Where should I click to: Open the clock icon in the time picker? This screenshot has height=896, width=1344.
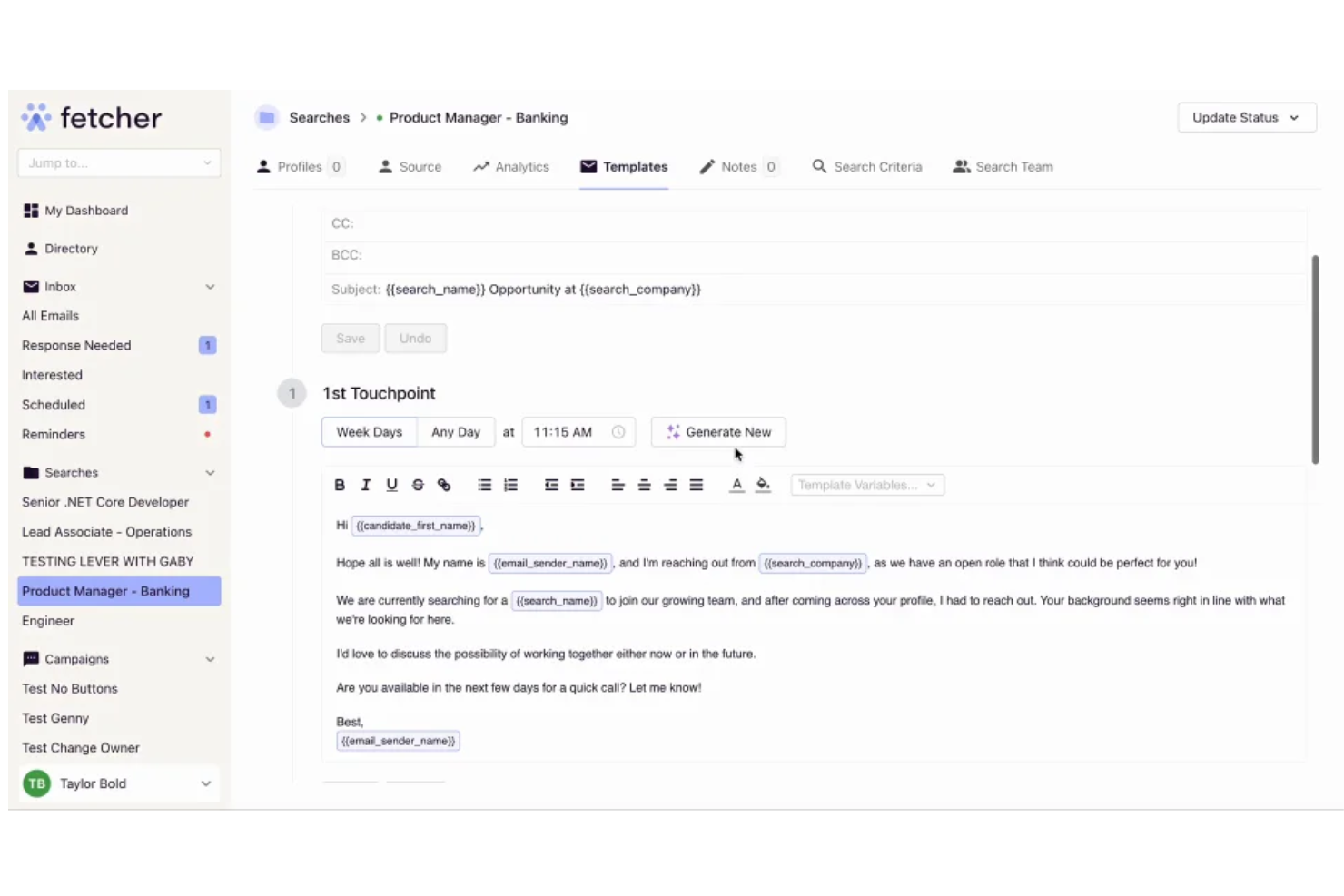[618, 432]
